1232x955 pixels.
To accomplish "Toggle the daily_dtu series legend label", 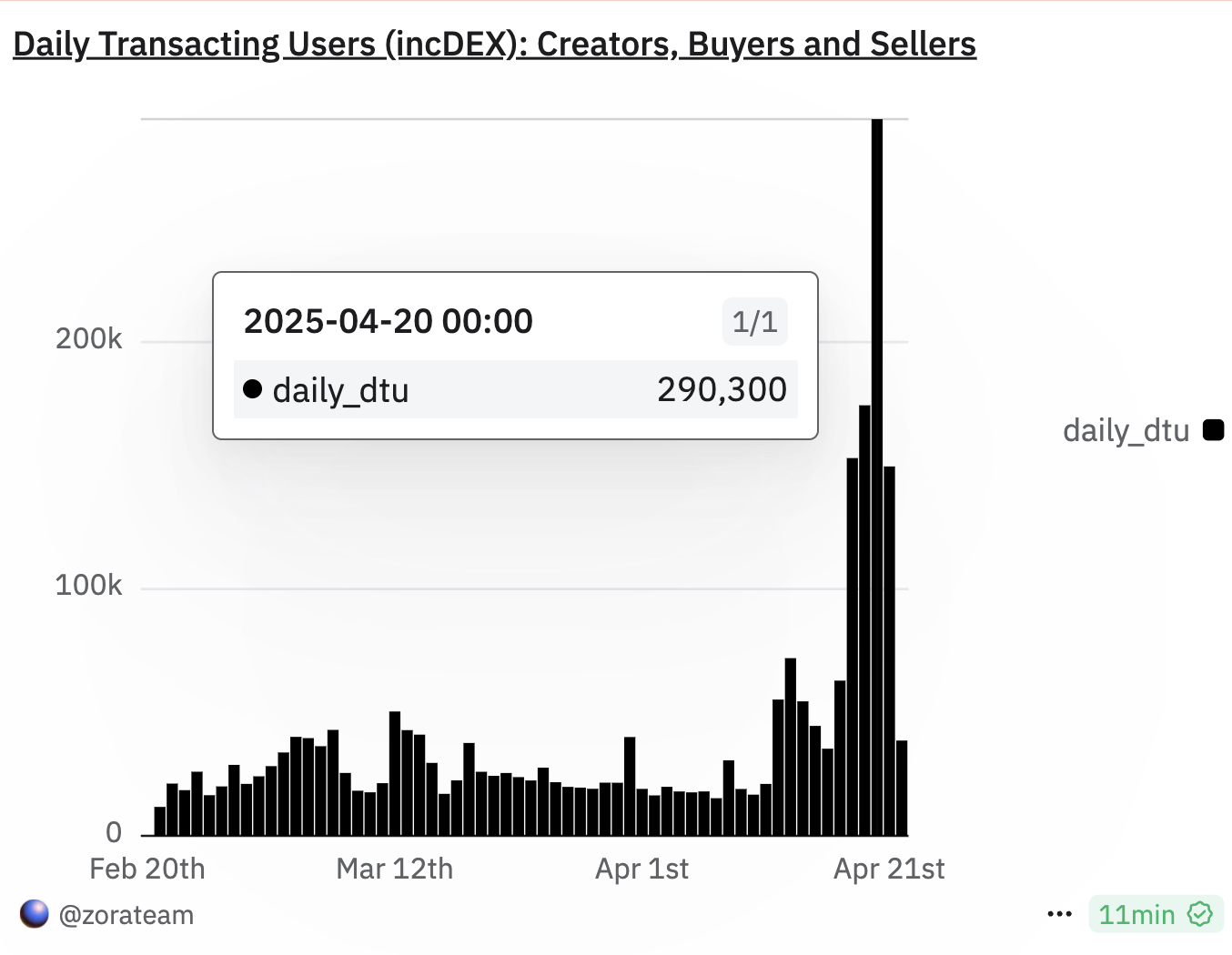I will 1126,430.
